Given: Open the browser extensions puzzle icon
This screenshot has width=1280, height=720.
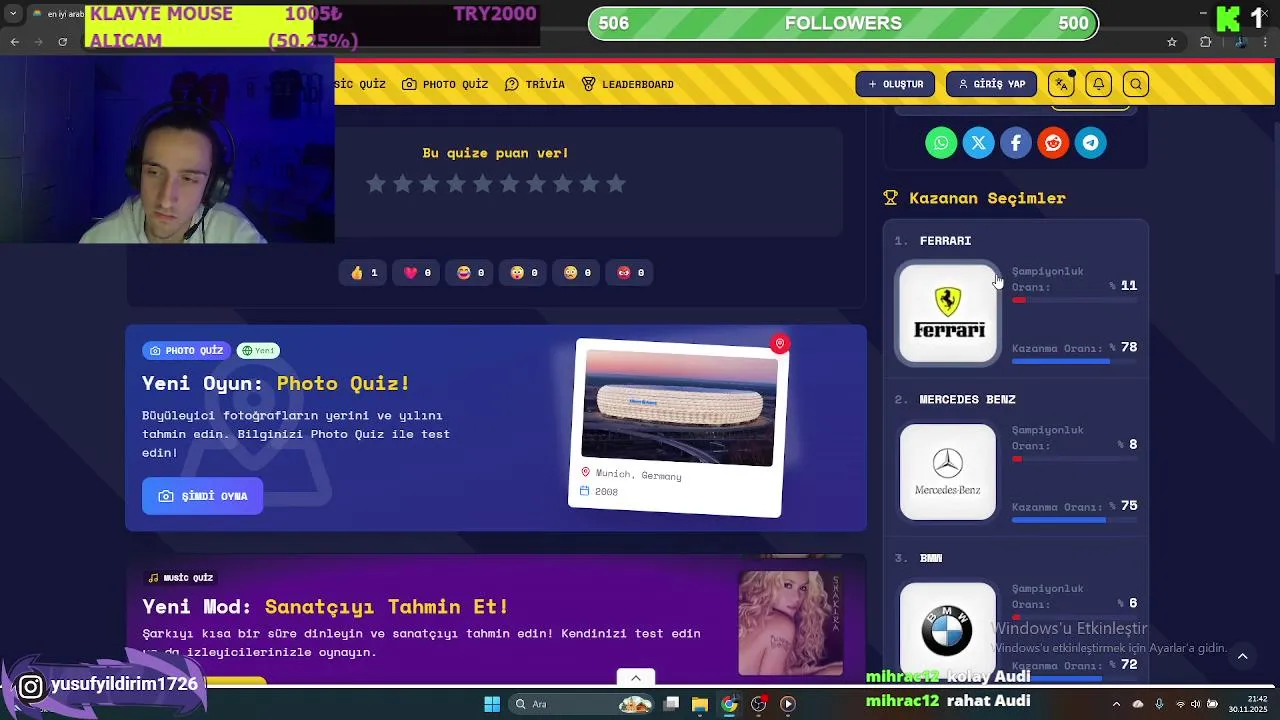Looking at the screenshot, I should point(1206,42).
